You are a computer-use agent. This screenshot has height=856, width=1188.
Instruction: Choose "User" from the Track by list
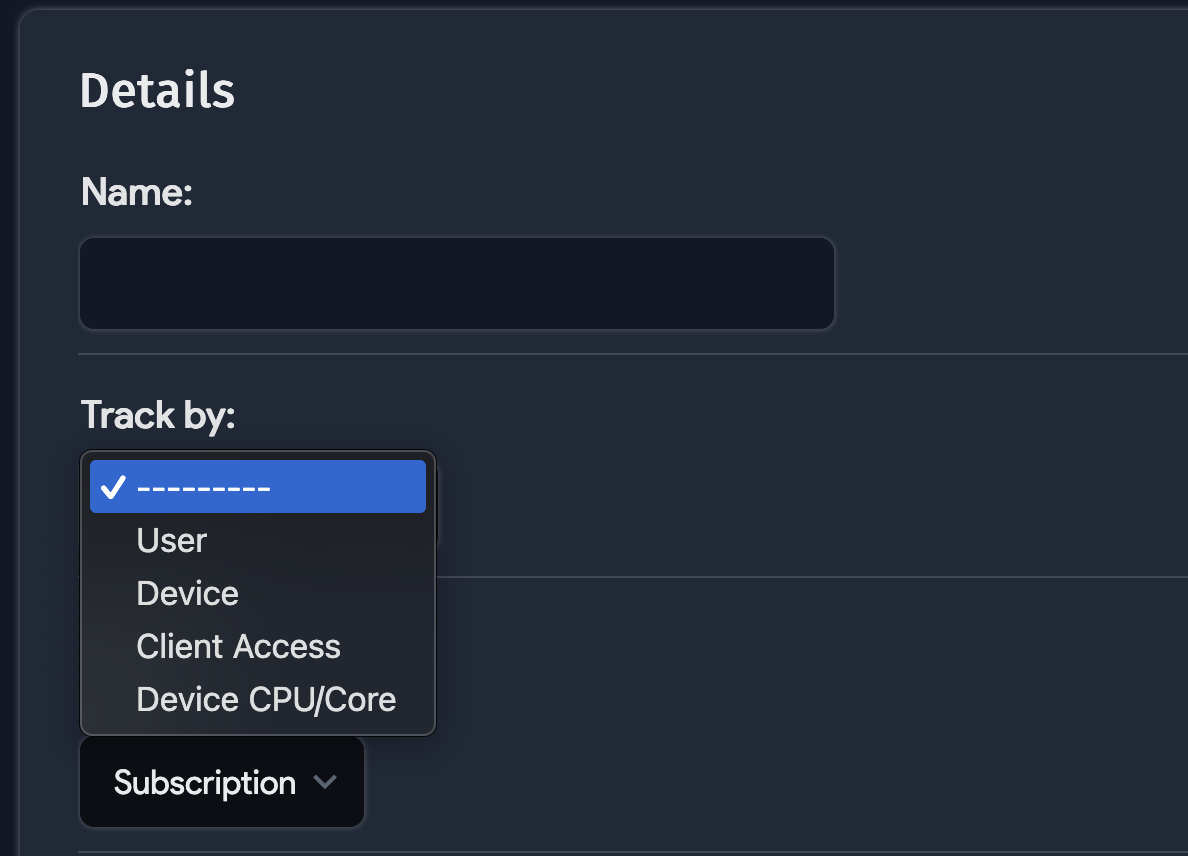(x=172, y=540)
